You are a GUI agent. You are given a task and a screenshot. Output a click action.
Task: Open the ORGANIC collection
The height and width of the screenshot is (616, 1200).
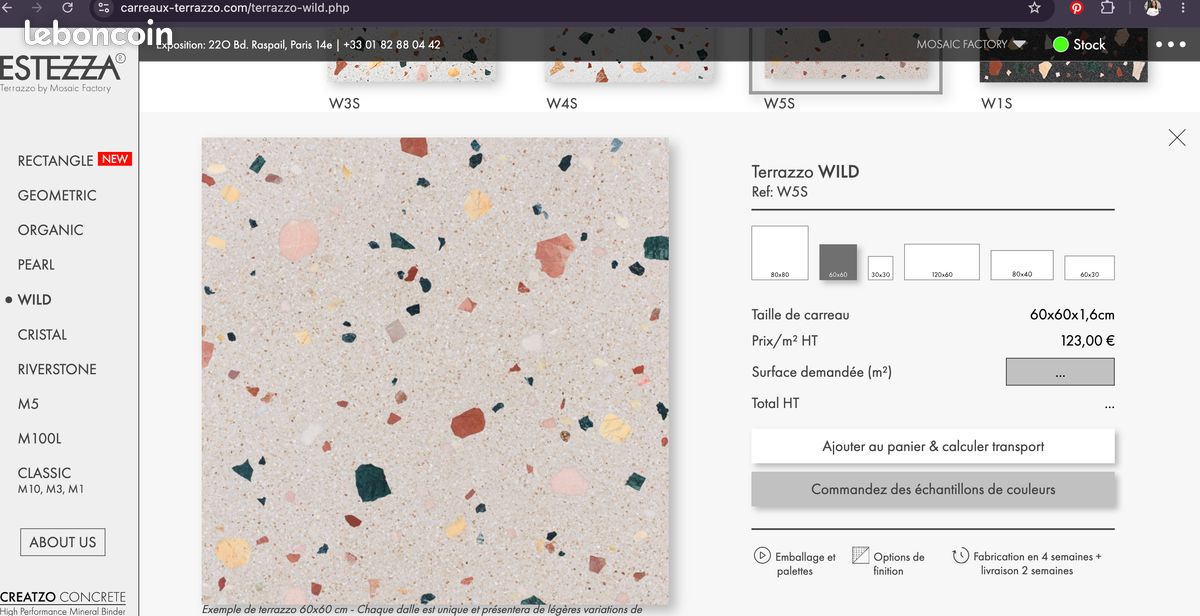click(x=50, y=230)
